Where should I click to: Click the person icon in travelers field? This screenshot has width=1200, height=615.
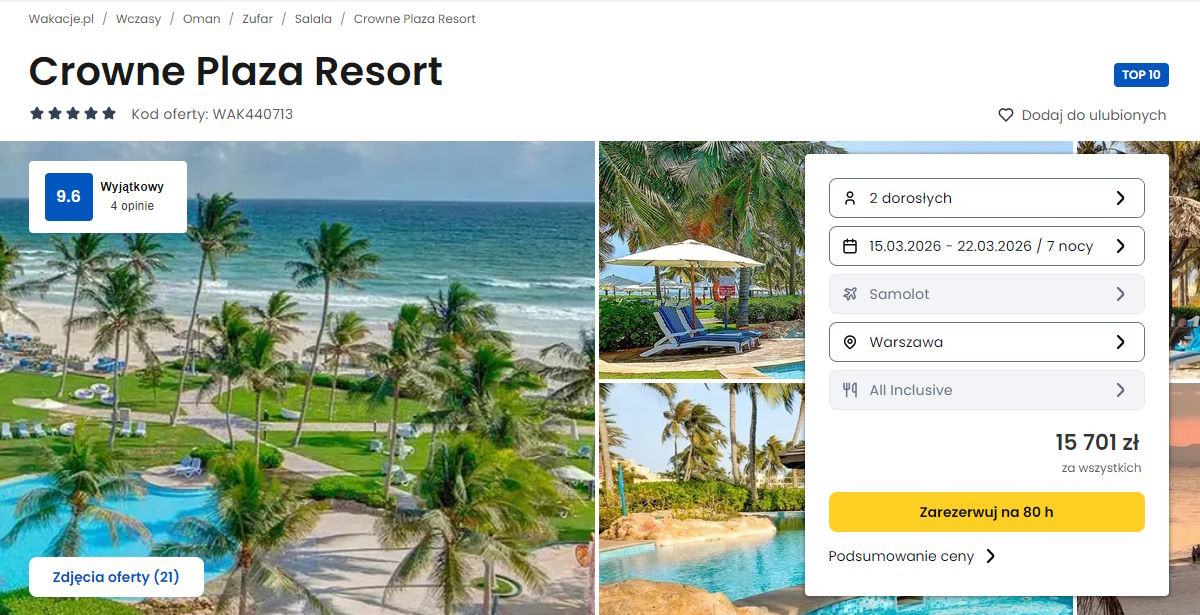tap(850, 198)
